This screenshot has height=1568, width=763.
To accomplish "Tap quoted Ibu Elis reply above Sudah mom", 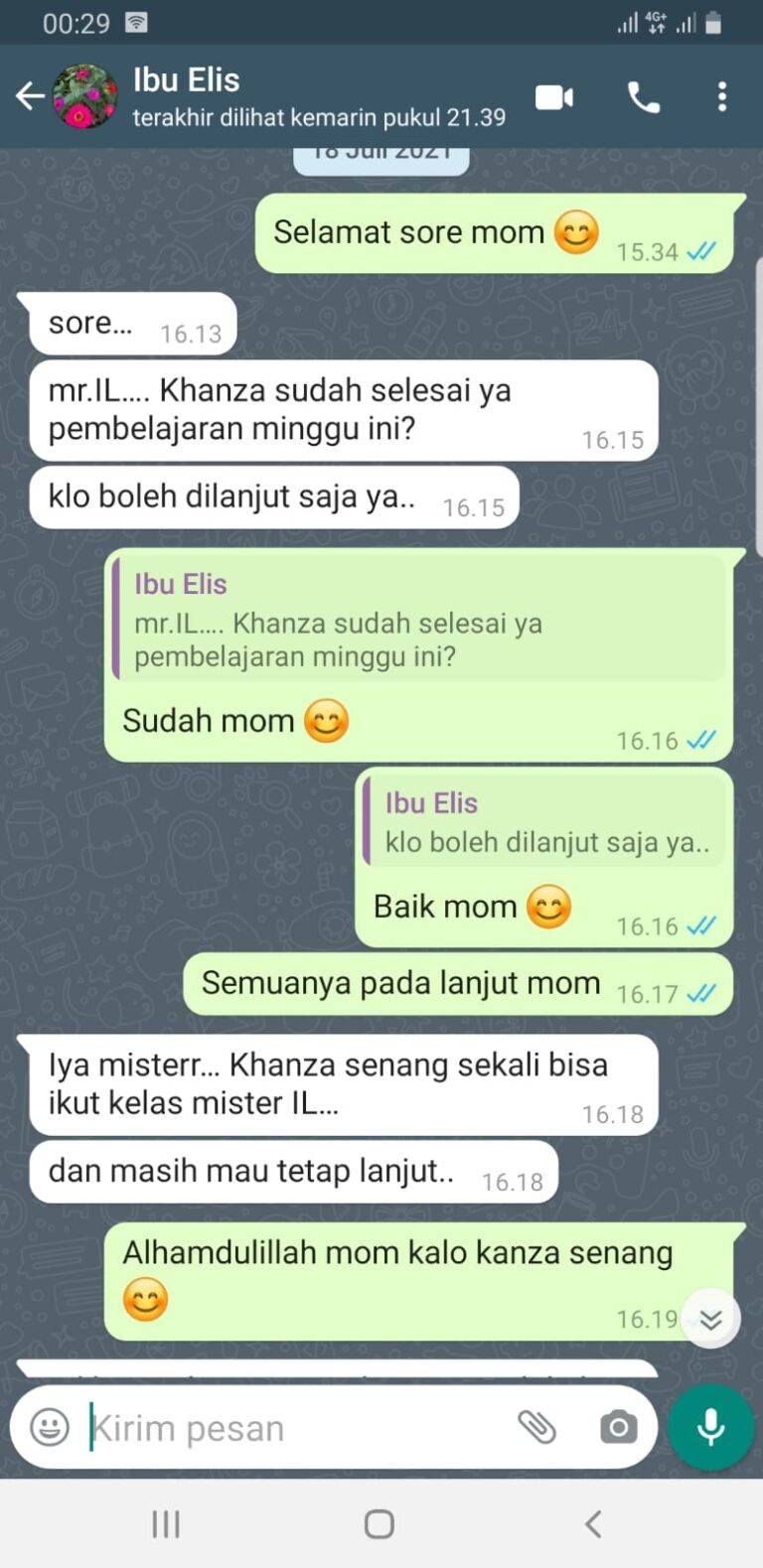I will tap(419, 617).
